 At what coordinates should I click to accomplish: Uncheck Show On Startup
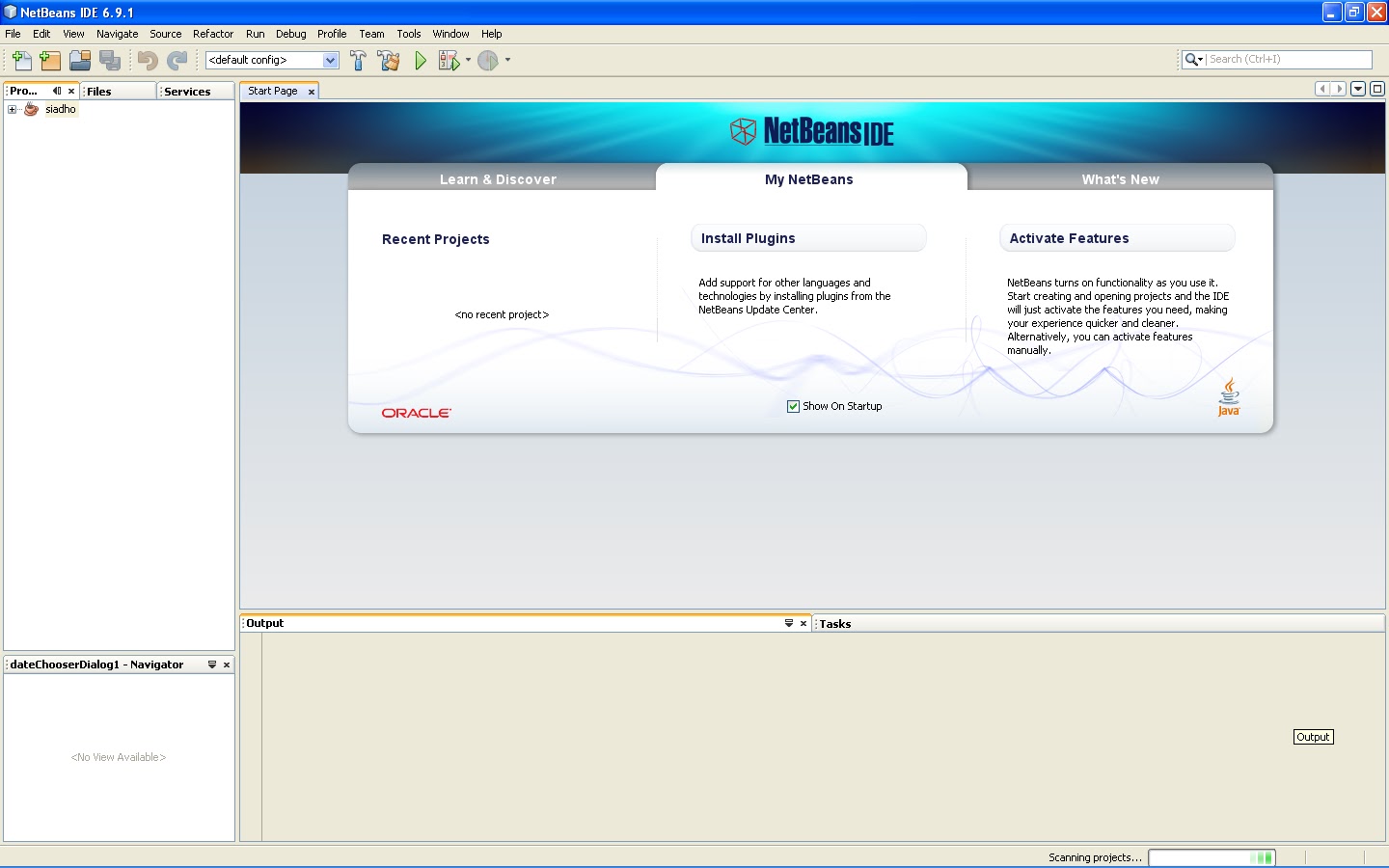pos(793,406)
